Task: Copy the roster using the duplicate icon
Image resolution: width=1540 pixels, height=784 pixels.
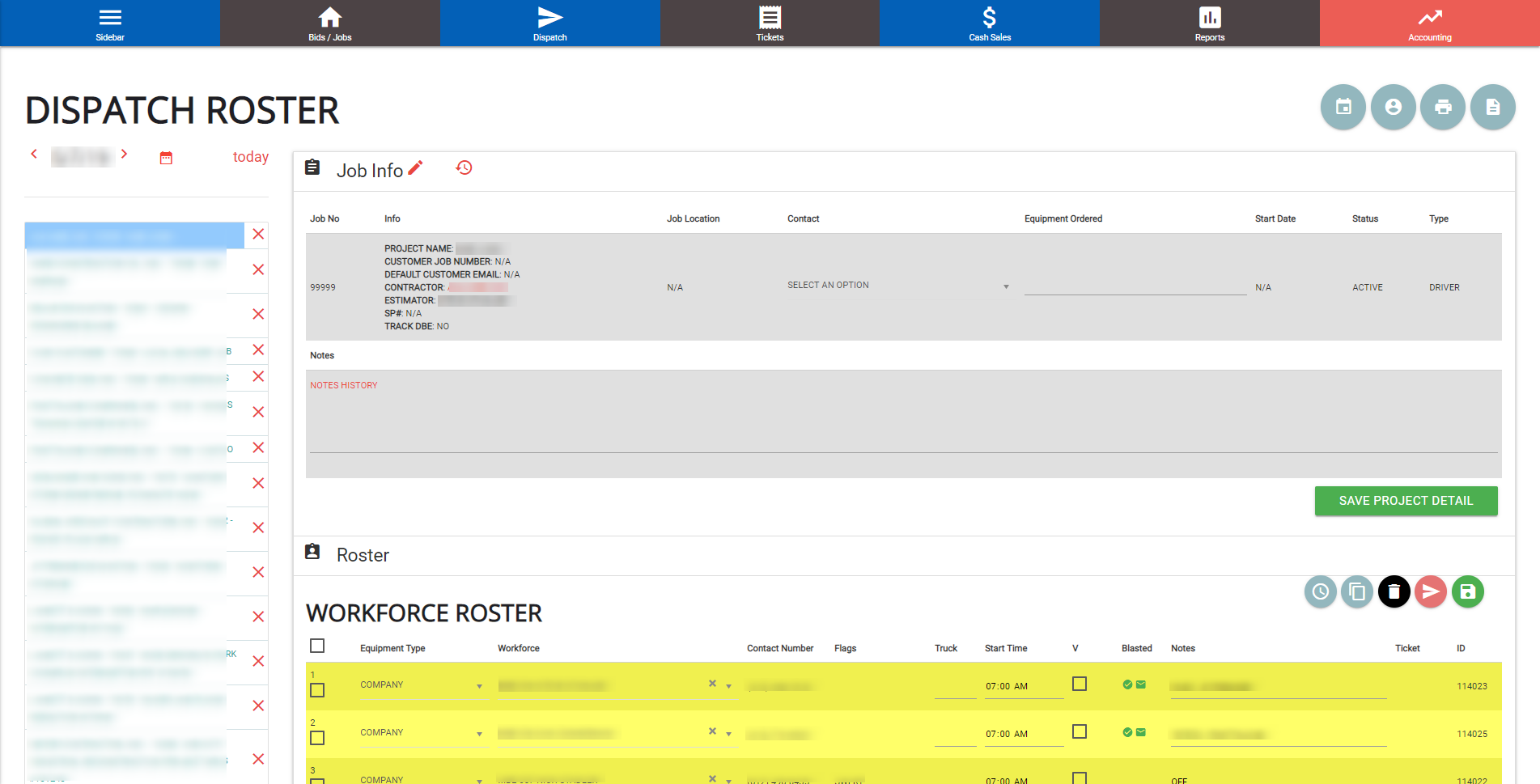Action: 1357,591
